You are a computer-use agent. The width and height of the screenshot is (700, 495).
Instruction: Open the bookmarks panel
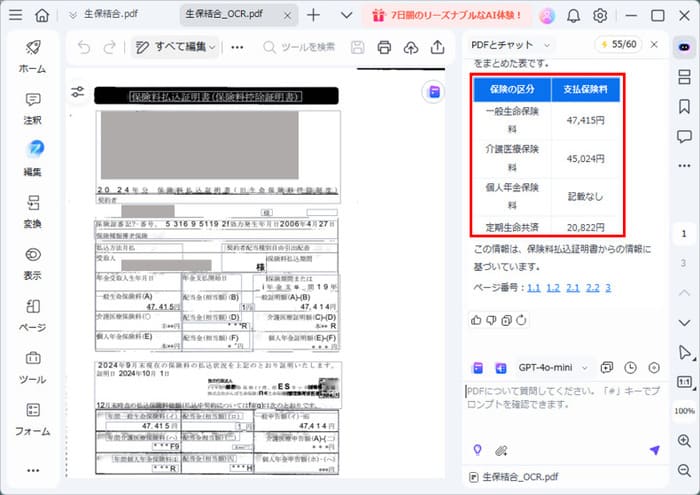(x=684, y=106)
